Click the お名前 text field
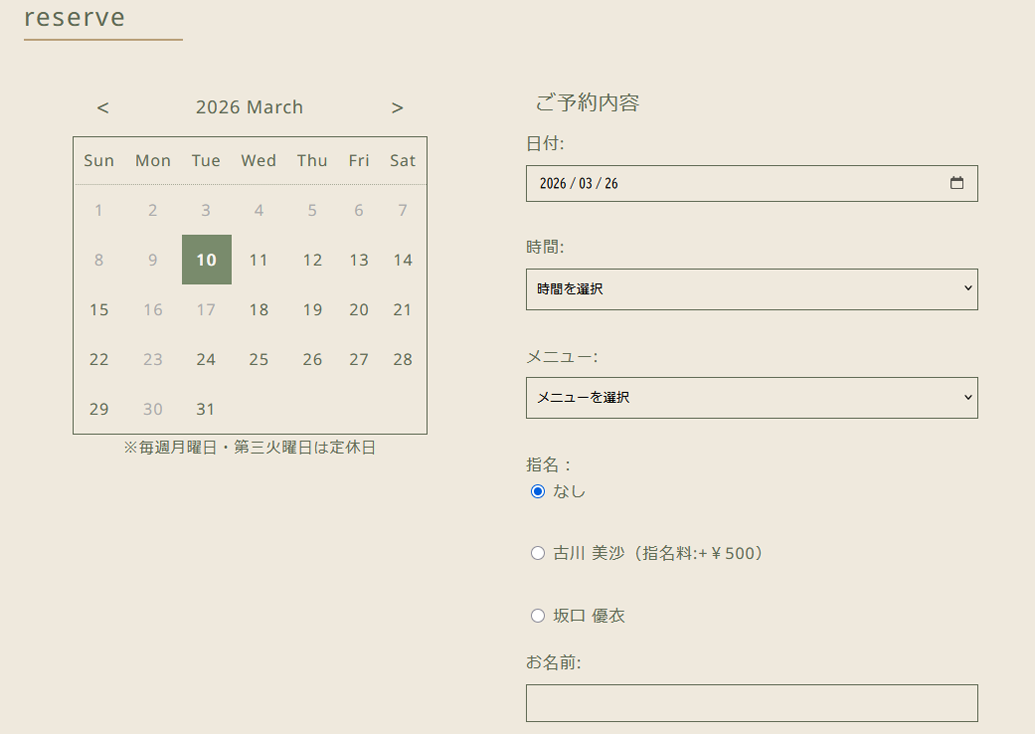The width and height of the screenshot is (1035, 734). pyautogui.click(x=751, y=703)
